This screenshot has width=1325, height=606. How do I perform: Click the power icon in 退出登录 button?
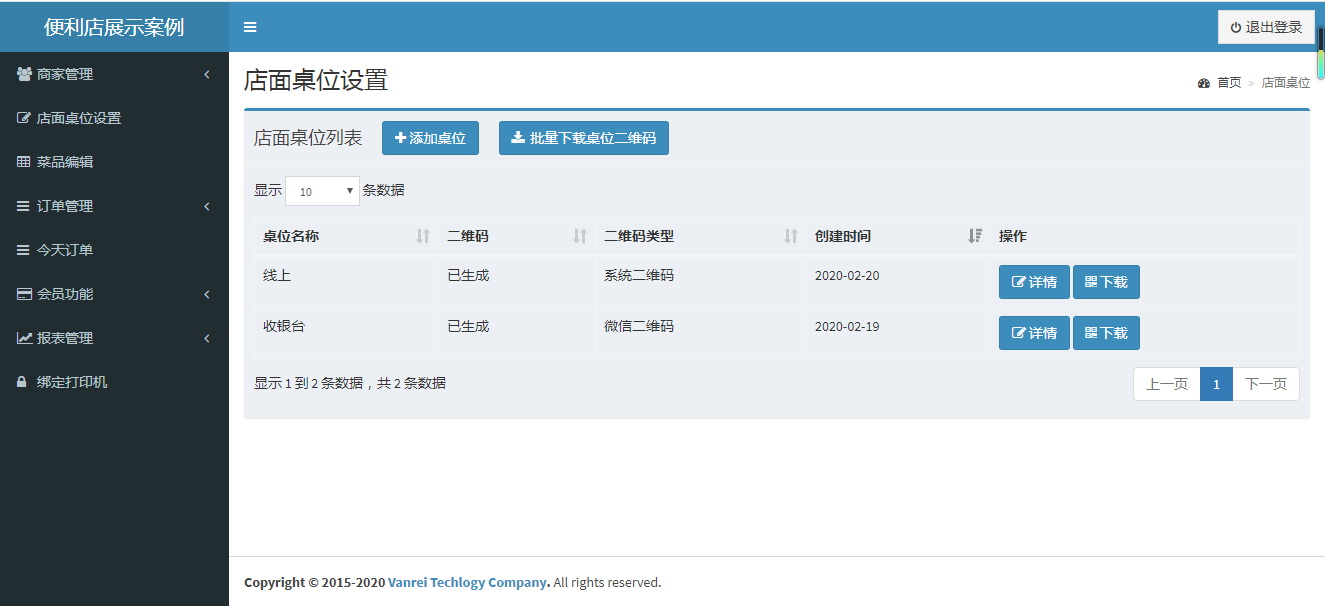coord(1236,27)
